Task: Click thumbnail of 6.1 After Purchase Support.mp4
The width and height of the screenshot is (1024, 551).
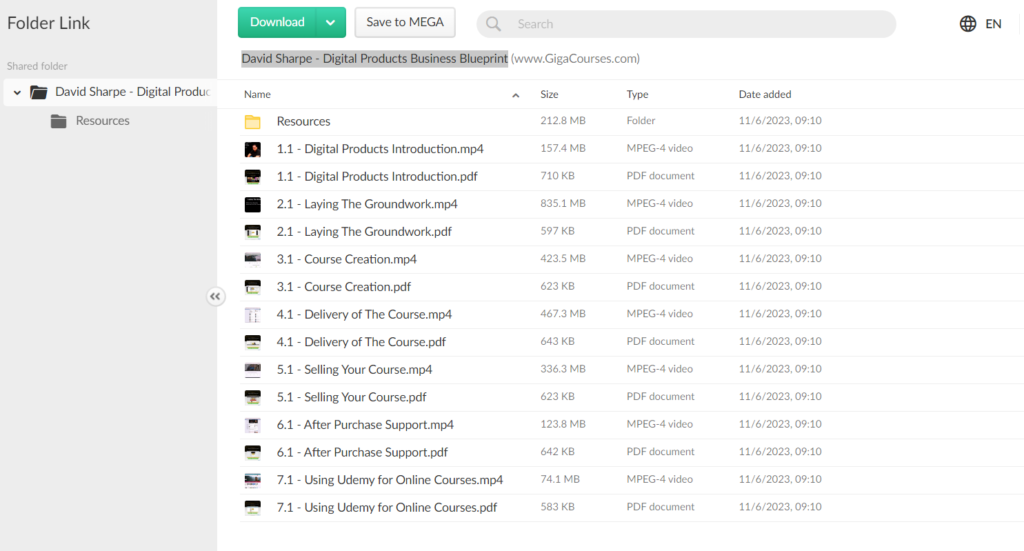Action: point(253,425)
